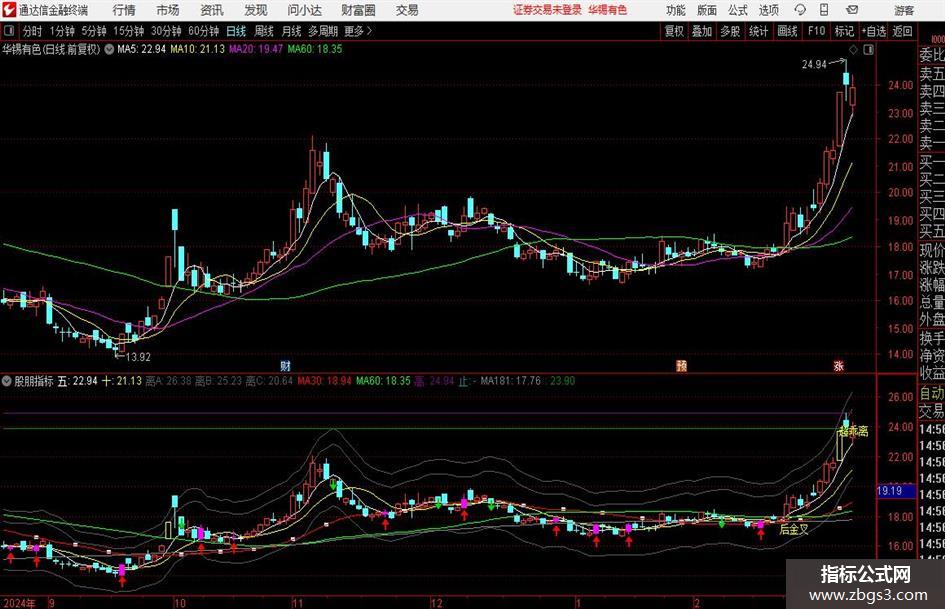This screenshot has width=945, height=609.
Task: Click 证券交易未登录 login link
Action: 547,10
